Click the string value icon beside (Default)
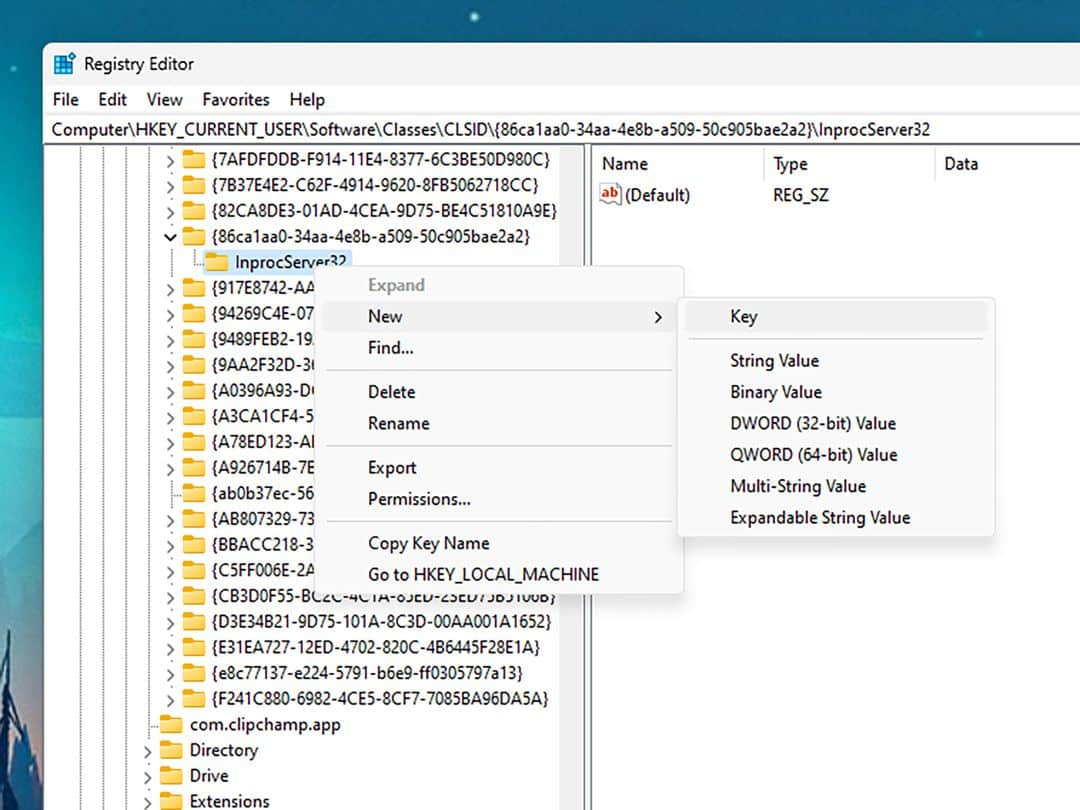Screen dimensions: 1080x810 click(610, 194)
